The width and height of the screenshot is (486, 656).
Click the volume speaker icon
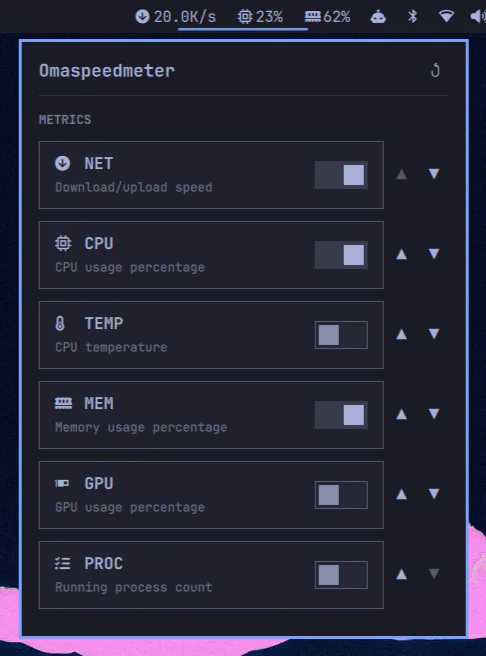tap(478, 17)
